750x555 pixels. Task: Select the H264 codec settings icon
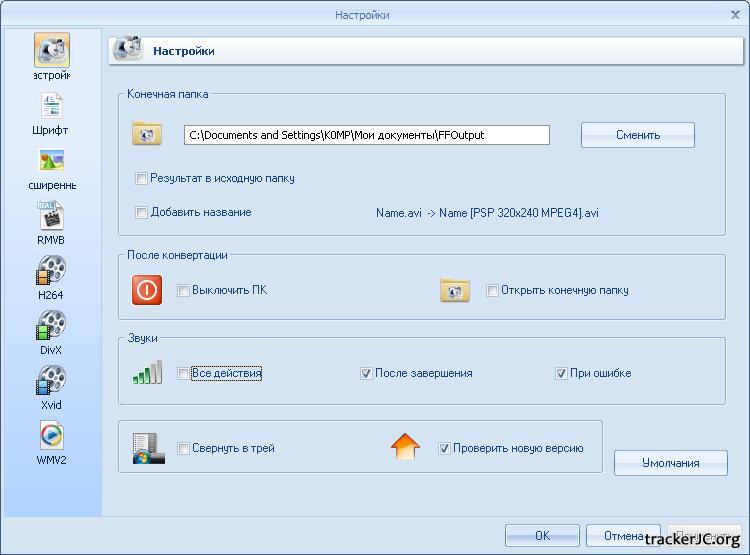51,271
